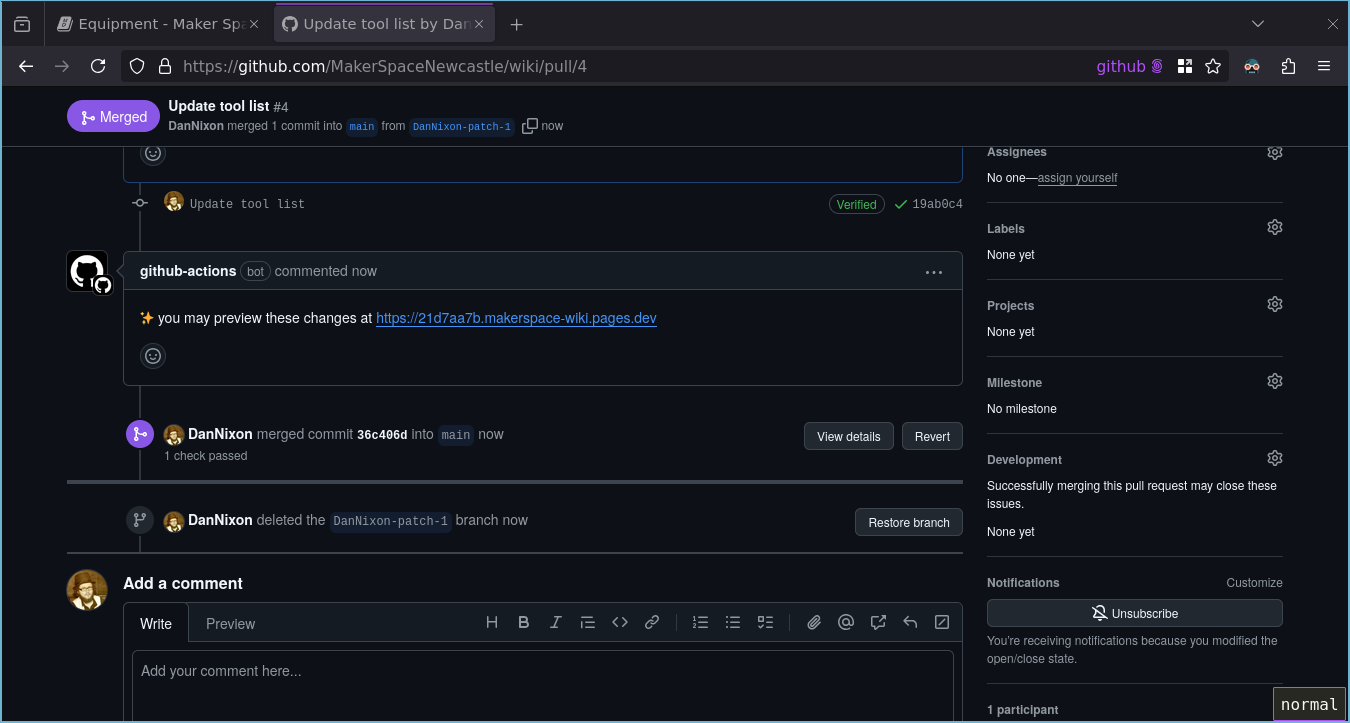Image resolution: width=1350 pixels, height=723 pixels.
Task: Open the smiley reaction picker on bot comment
Action: pyautogui.click(x=152, y=355)
